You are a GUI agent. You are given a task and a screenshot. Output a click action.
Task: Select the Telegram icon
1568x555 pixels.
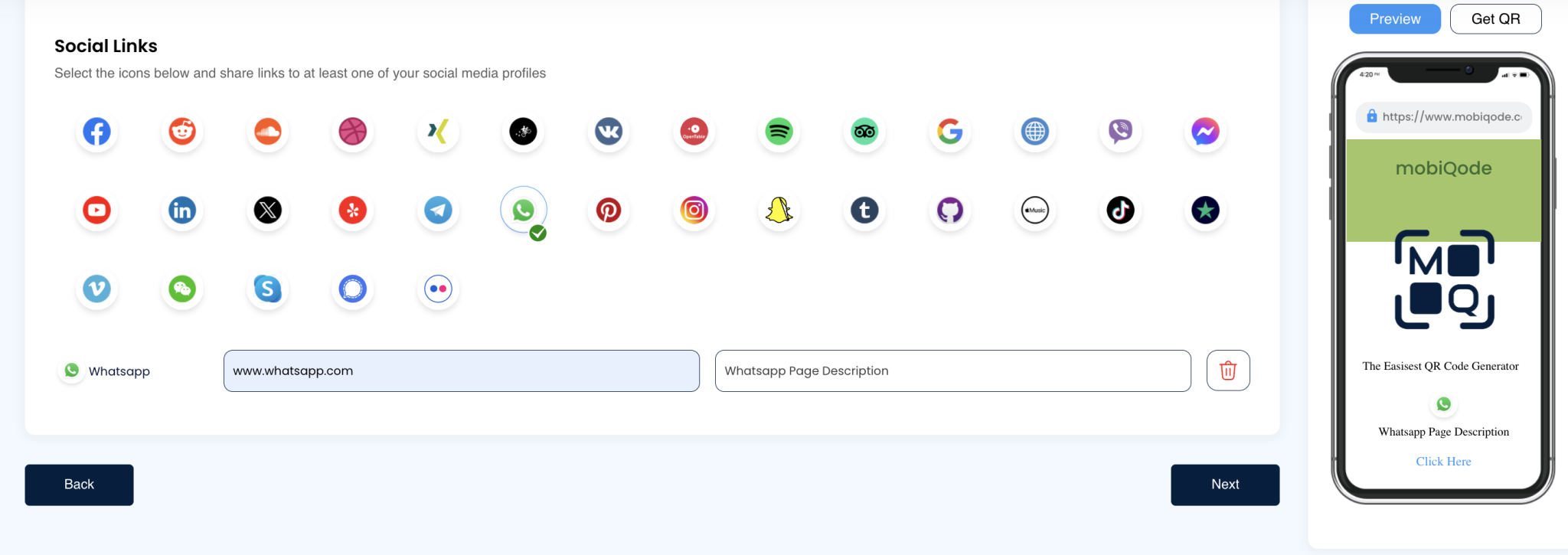pyautogui.click(x=438, y=211)
